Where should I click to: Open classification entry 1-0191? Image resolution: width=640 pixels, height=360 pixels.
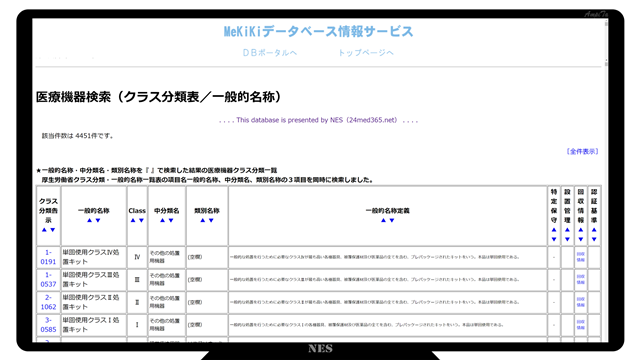coord(48,257)
